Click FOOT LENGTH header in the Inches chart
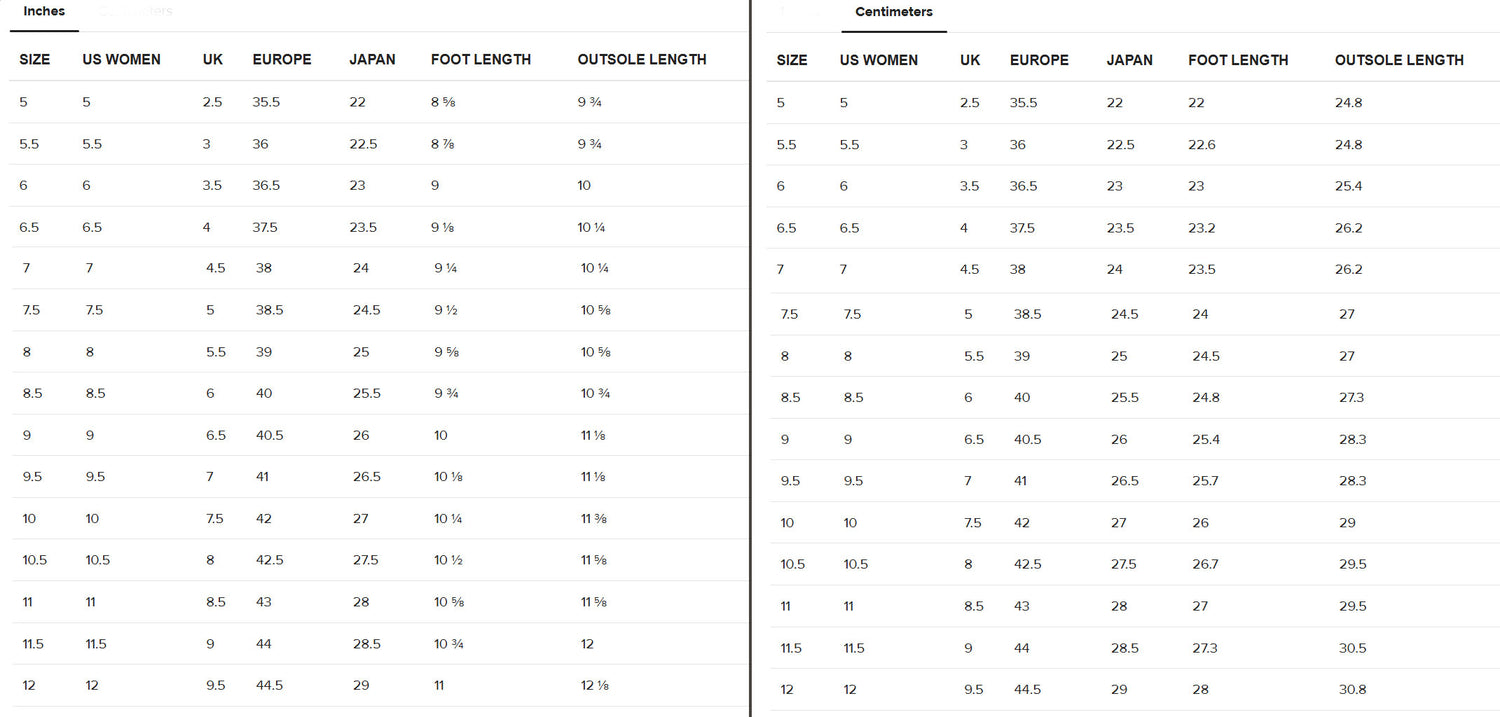 pos(480,60)
